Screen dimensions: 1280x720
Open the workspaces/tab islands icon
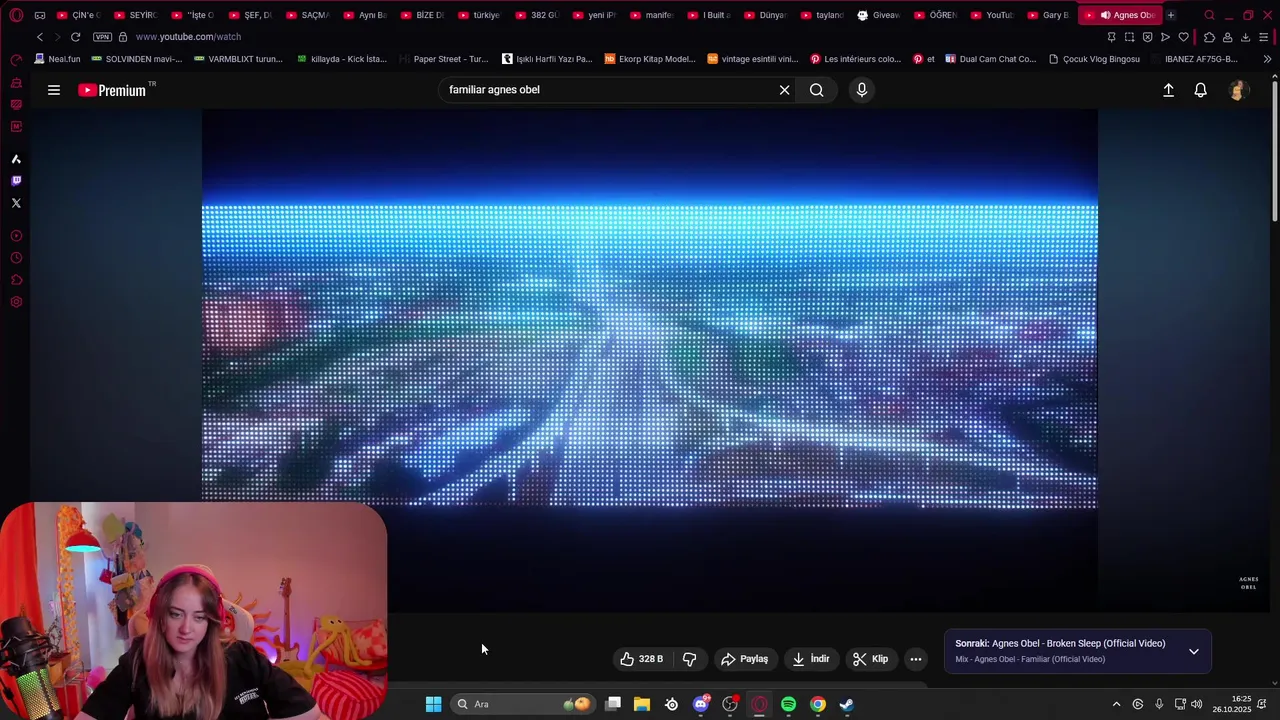40,15
